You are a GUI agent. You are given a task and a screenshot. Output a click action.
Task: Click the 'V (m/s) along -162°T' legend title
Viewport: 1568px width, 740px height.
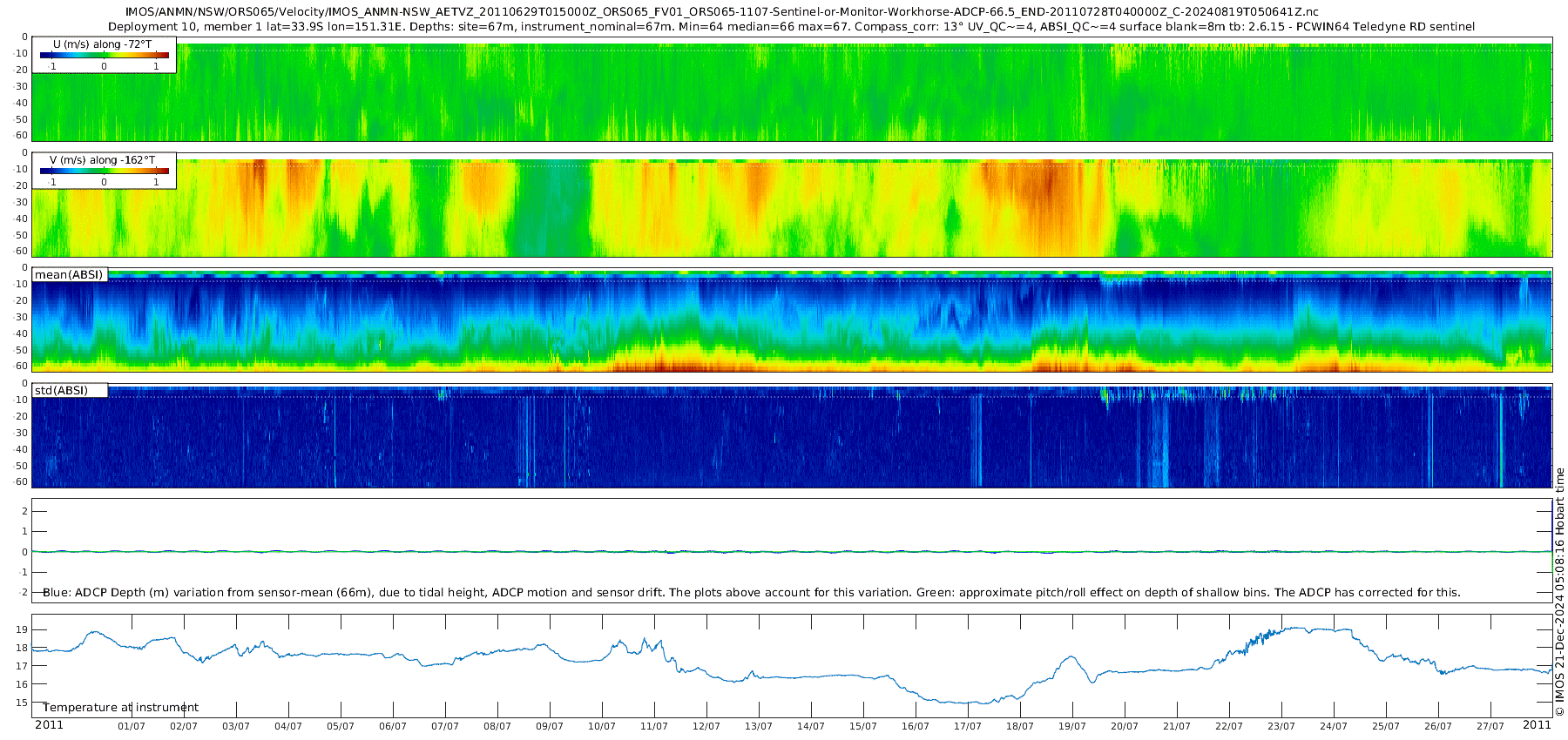click(103, 160)
